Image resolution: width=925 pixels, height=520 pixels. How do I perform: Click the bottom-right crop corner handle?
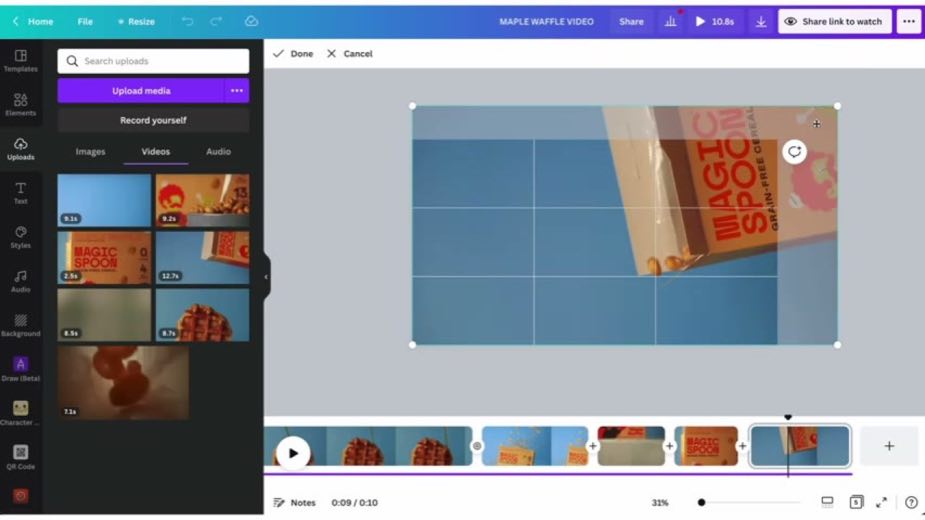[x=838, y=345]
